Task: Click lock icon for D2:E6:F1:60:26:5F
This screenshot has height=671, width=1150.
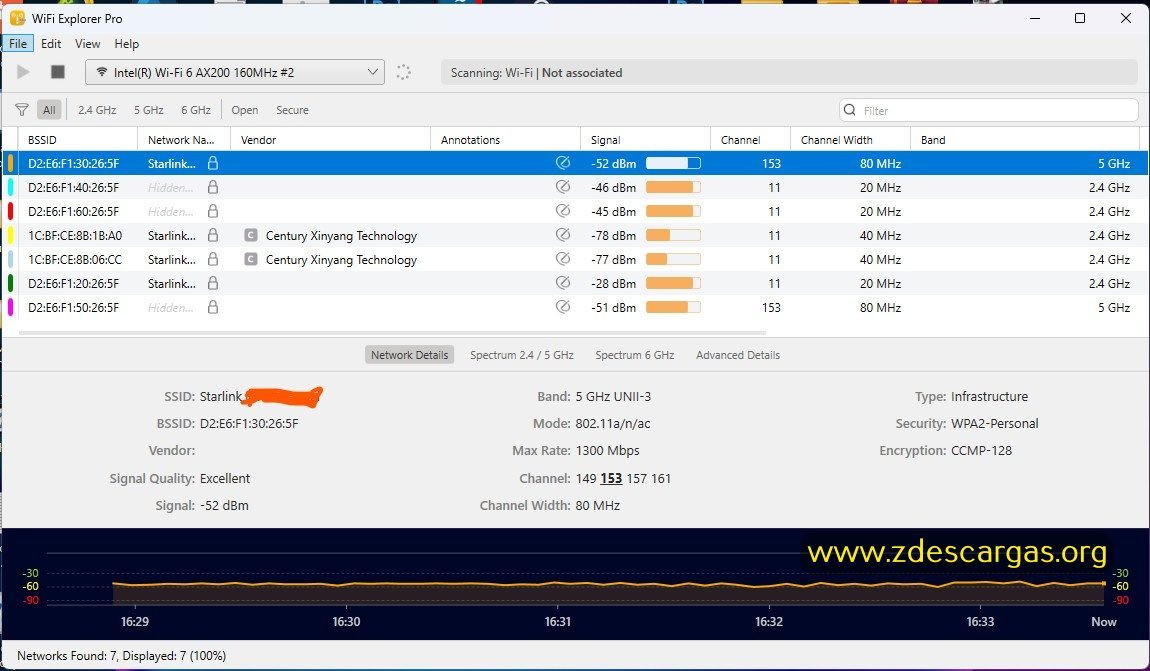Action: (x=213, y=211)
